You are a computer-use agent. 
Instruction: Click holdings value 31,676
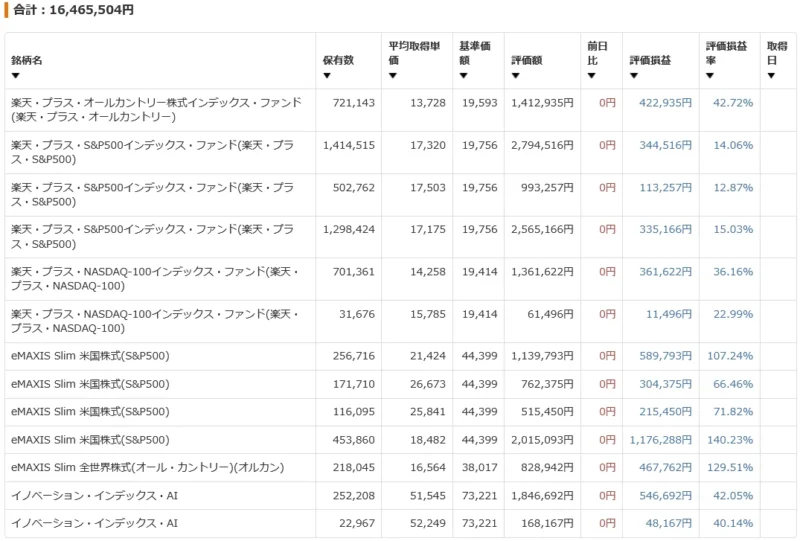coord(357,314)
